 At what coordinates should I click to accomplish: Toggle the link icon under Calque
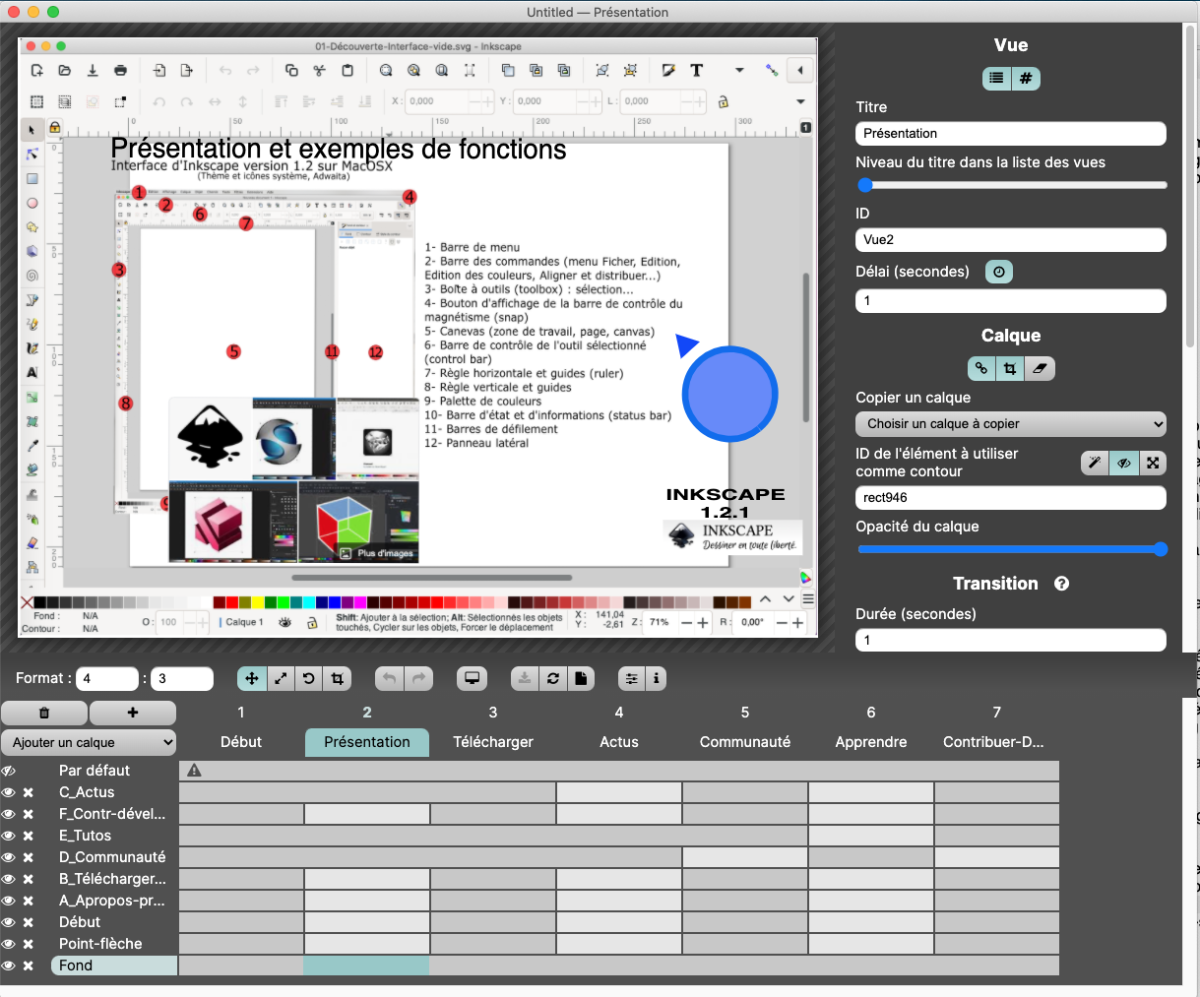point(981,368)
